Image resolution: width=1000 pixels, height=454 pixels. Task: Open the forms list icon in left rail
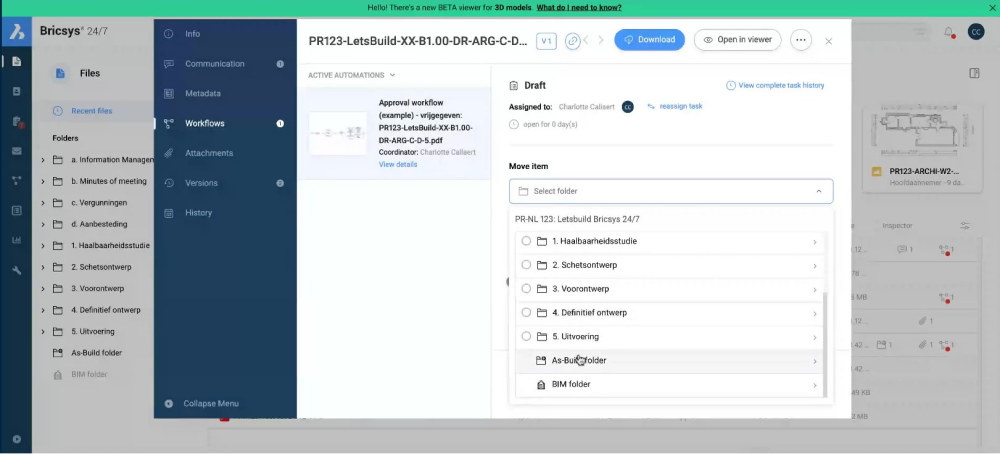click(x=17, y=210)
